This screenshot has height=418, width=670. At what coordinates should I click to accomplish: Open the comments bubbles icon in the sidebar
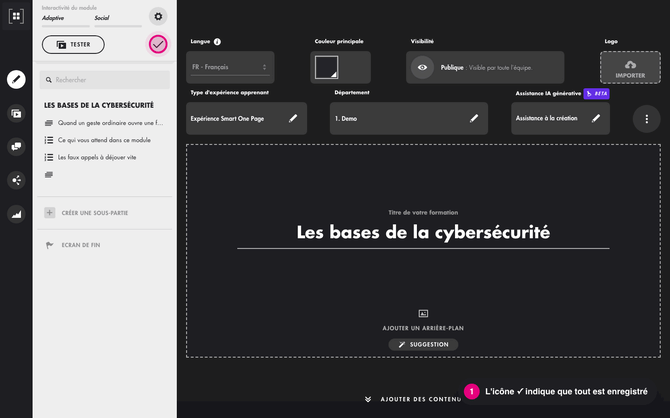(16, 147)
